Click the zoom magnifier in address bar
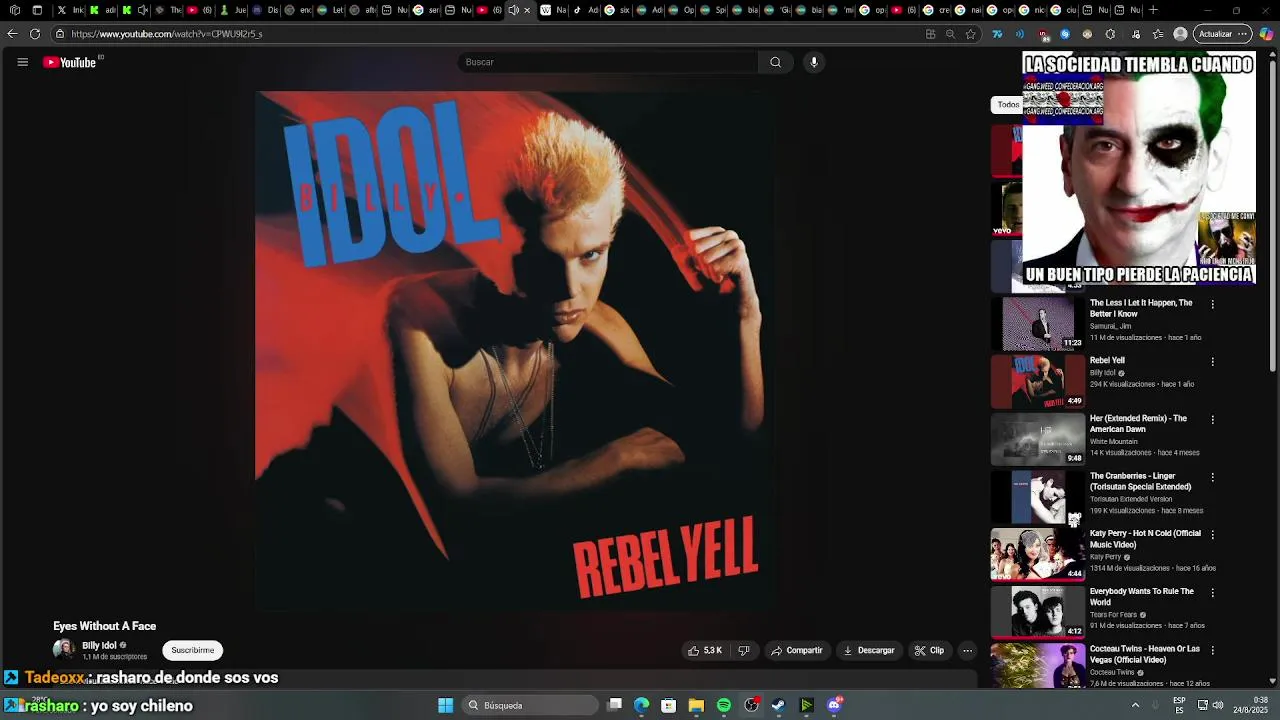 click(950, 34)
